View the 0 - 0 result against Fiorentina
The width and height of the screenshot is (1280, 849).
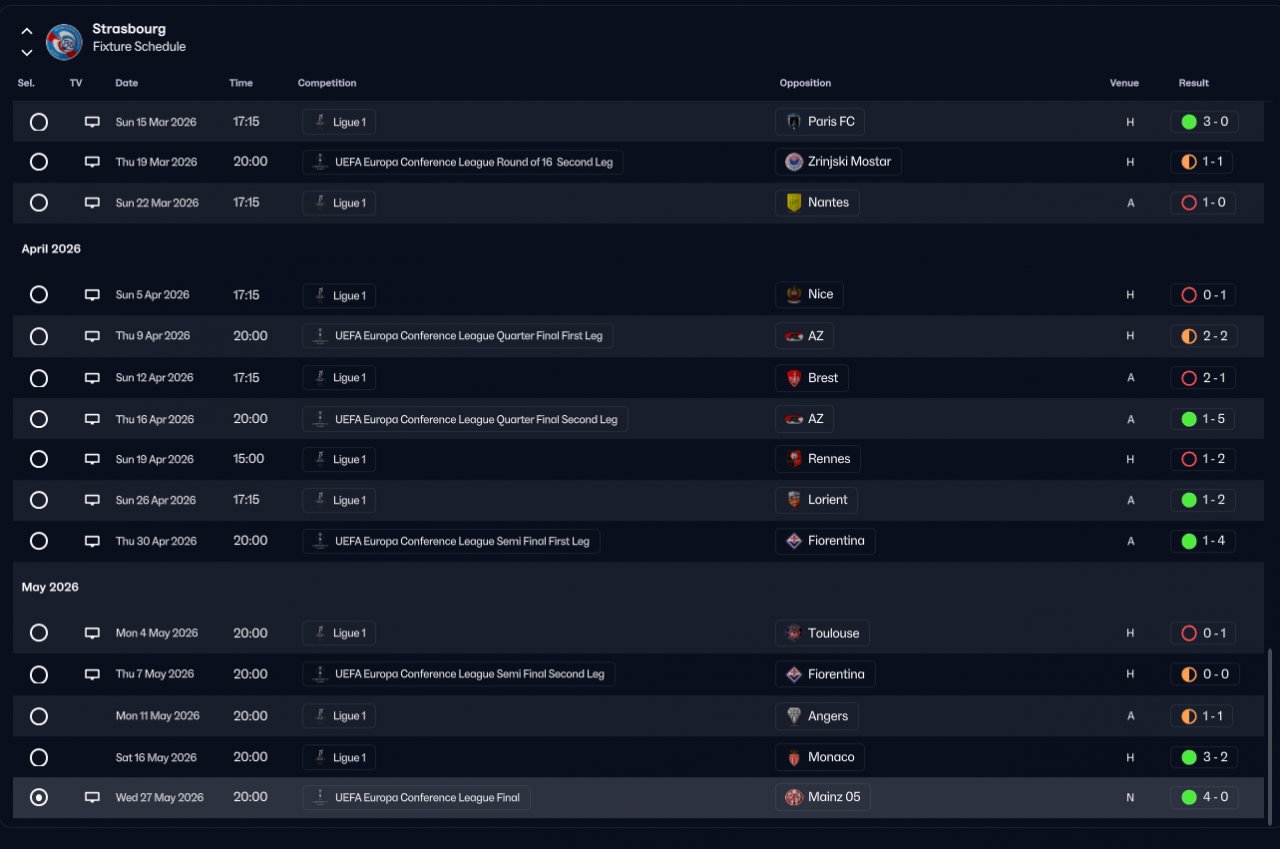pos(1204,674)
